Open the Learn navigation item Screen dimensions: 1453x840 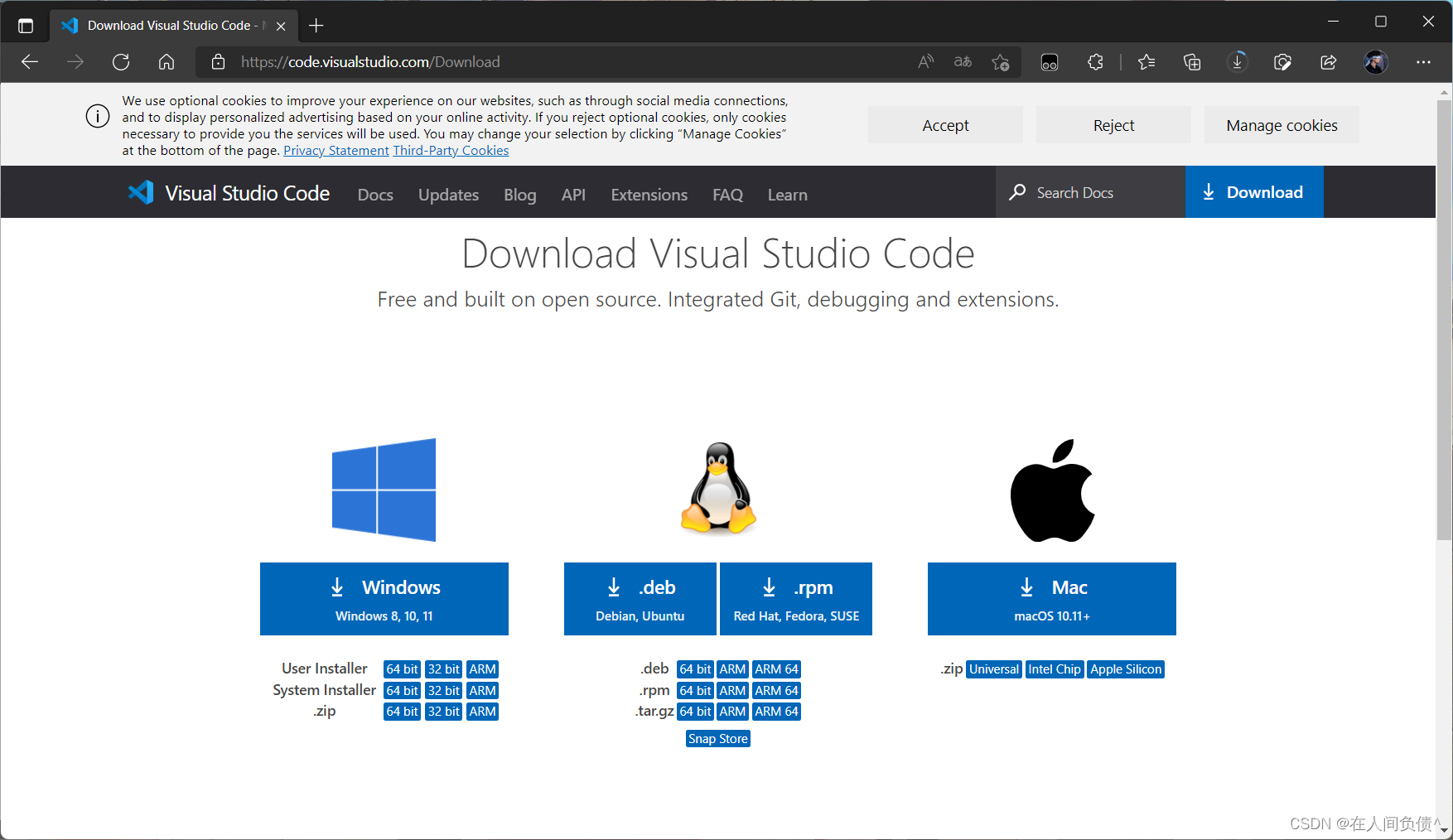pos(787,195)
